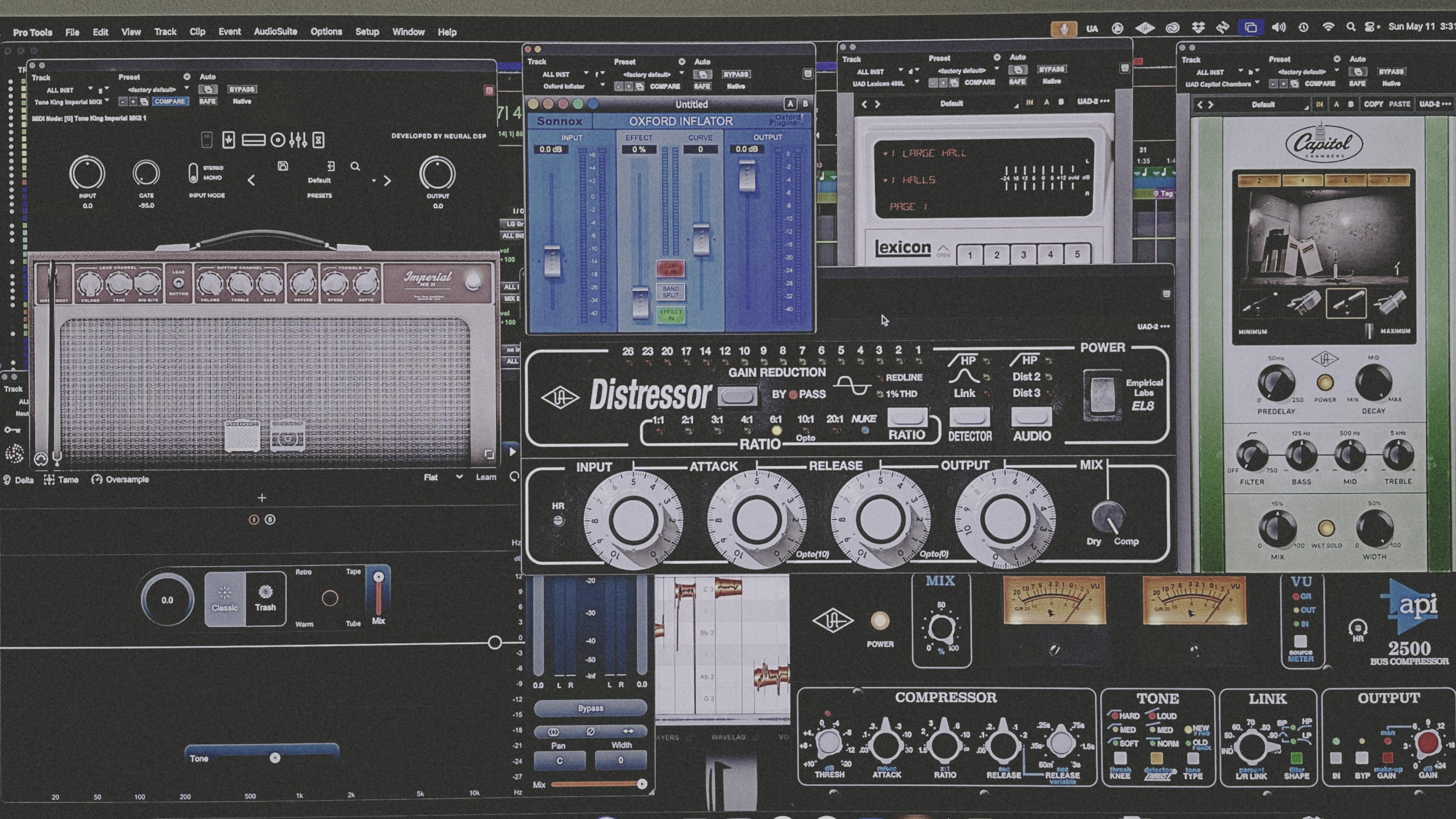This screenshot has height=819, width=1456.
Task: Click the Capitol Chambers DECAY knob
Action: [x=1374, y=383]
